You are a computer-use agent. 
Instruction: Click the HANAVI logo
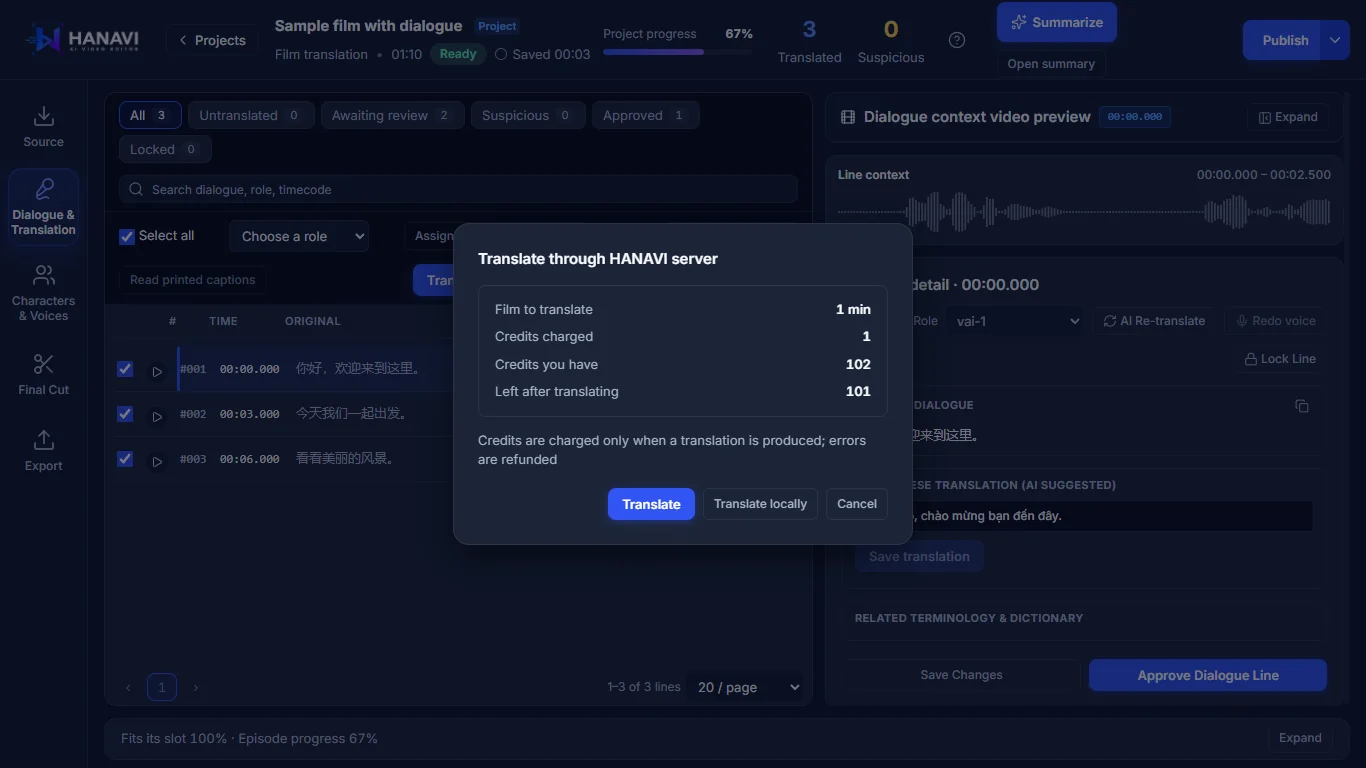point(83,40)
